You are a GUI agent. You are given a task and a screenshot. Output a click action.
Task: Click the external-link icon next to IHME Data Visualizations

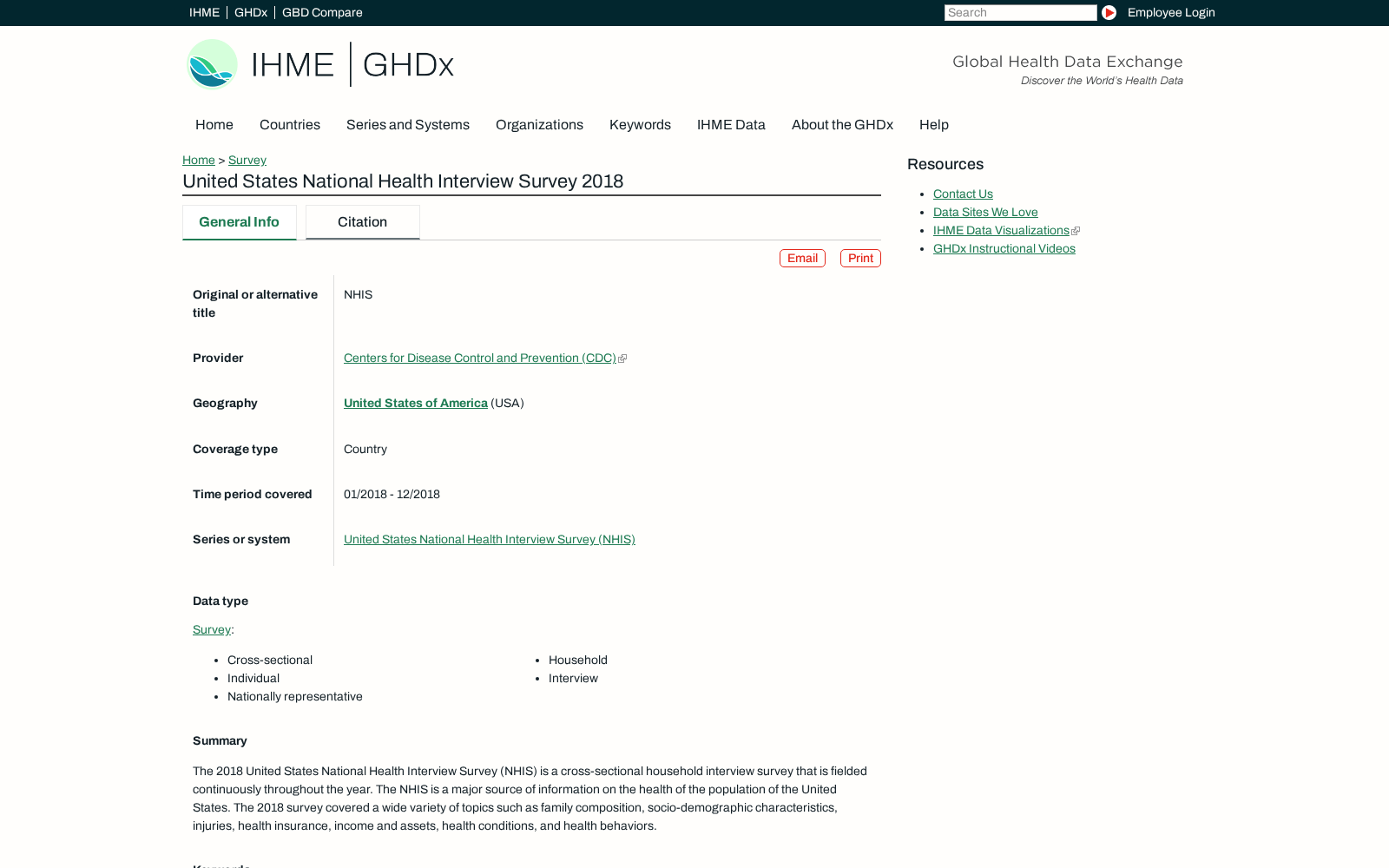(1076, 231)
